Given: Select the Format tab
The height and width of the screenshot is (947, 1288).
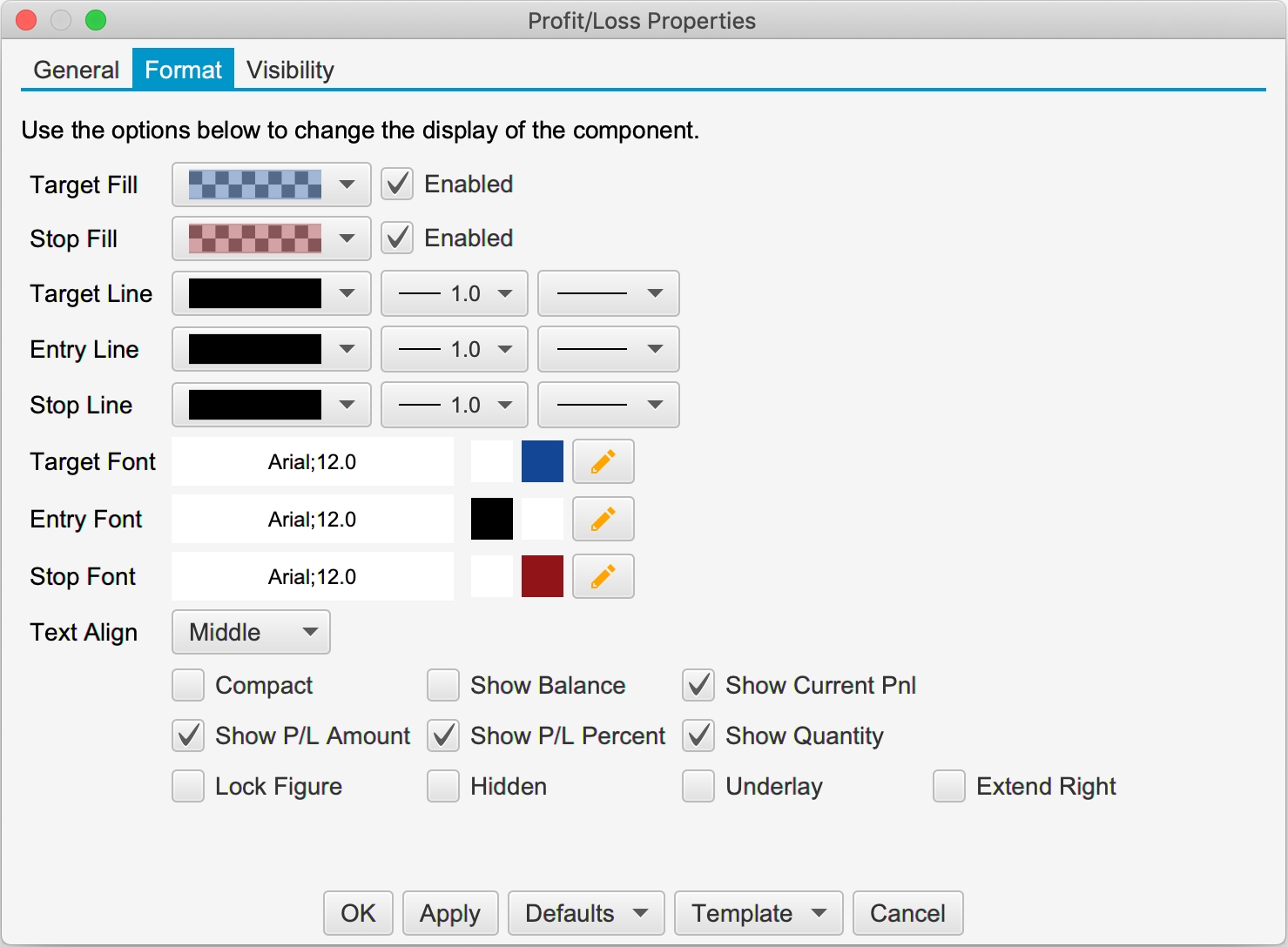Looking at the screenshot, I should pos(183,70).
